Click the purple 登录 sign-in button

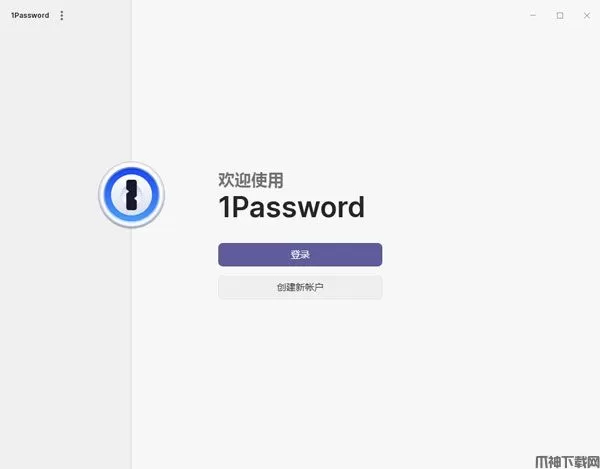300,254
